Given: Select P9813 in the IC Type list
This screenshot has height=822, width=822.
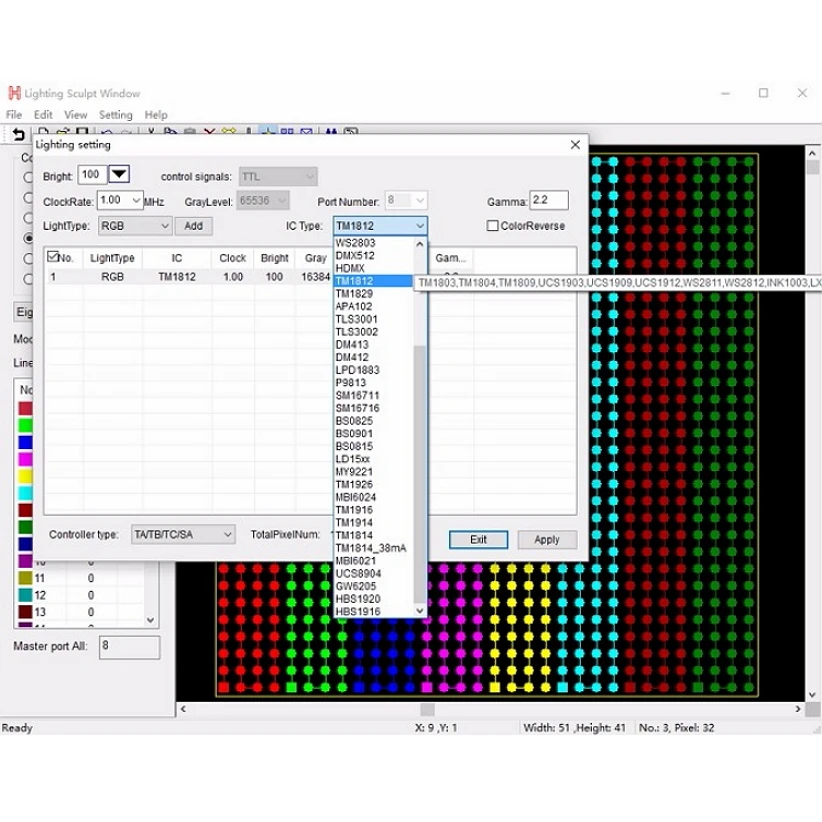Looking at the screenshot, I should 374,383.
